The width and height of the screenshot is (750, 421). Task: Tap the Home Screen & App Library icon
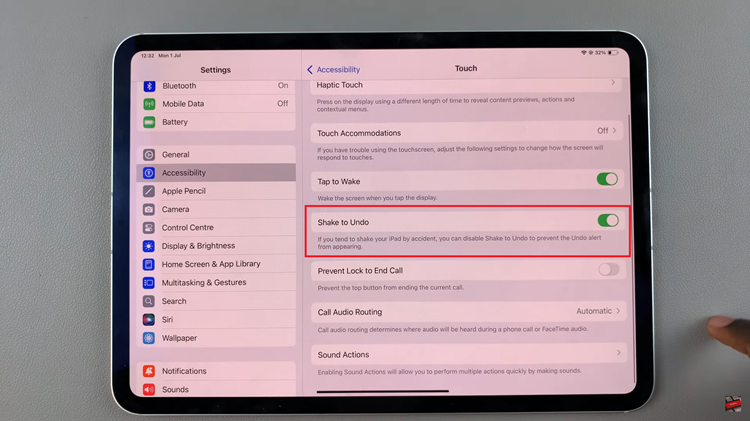[x=149, y=264]
